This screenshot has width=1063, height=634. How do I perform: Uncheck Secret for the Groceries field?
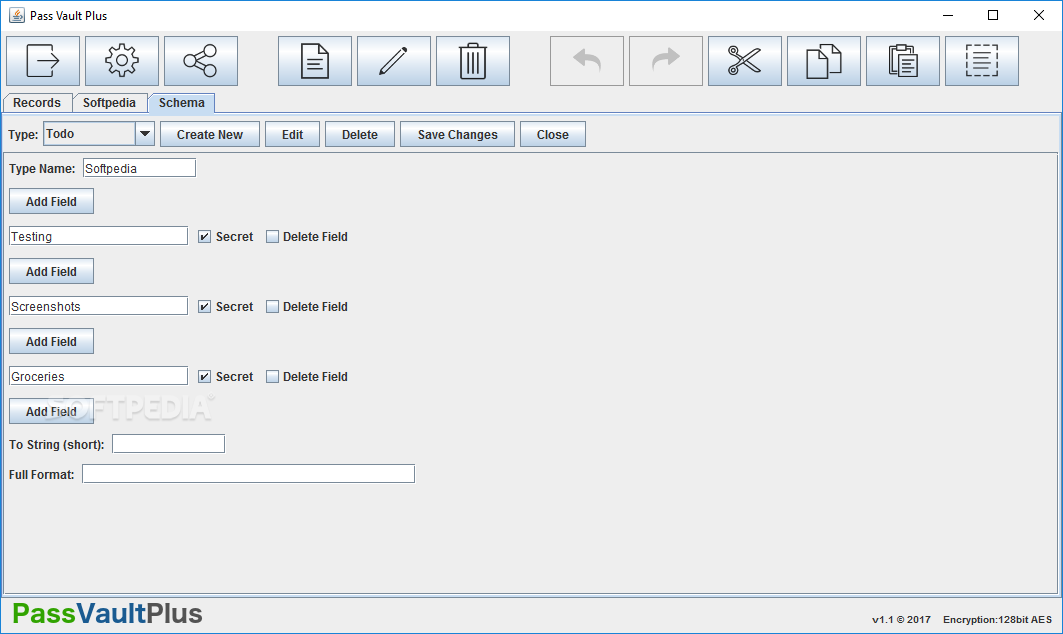[204, 376]
